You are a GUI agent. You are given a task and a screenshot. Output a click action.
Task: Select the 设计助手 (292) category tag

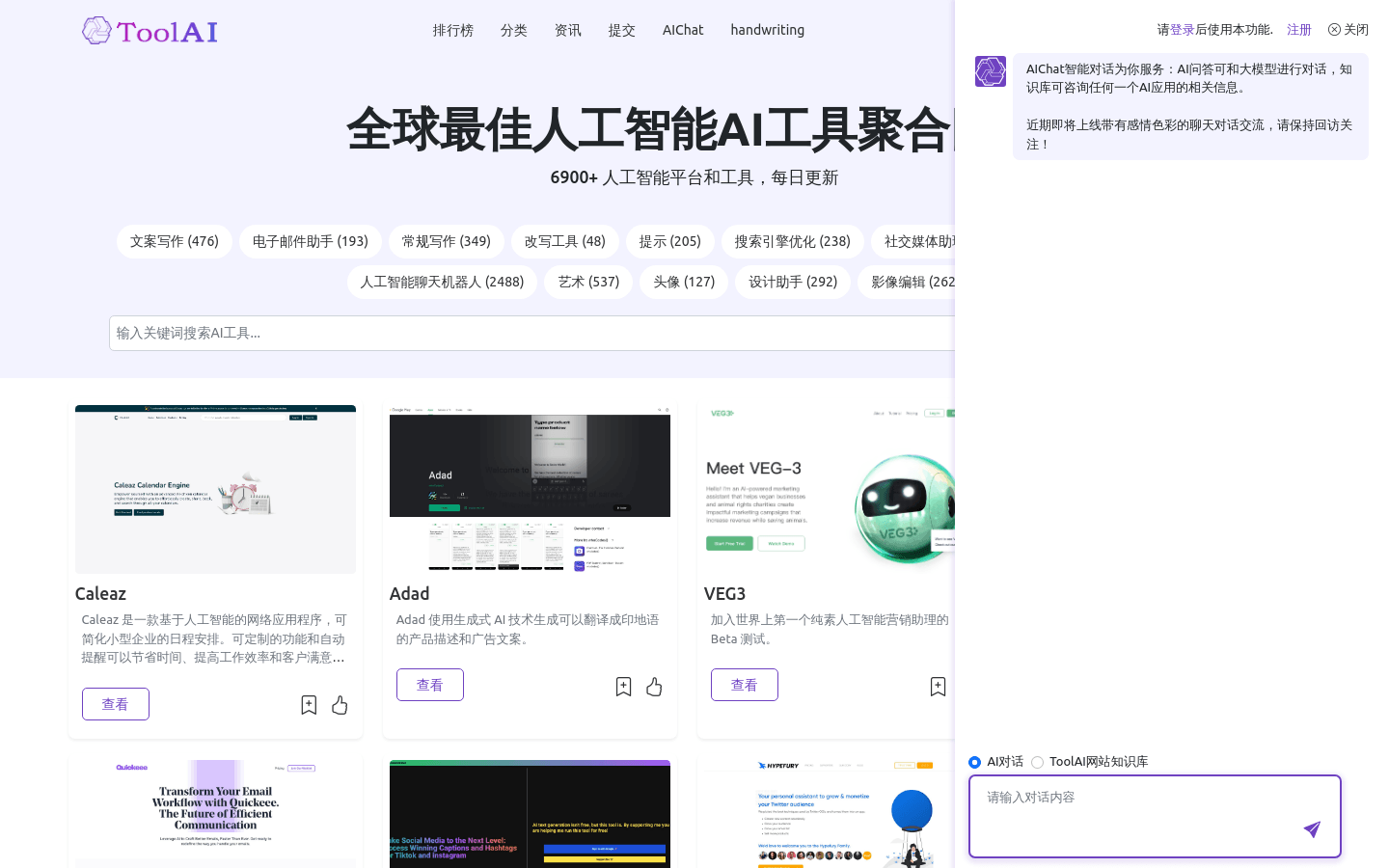point(793,282)
